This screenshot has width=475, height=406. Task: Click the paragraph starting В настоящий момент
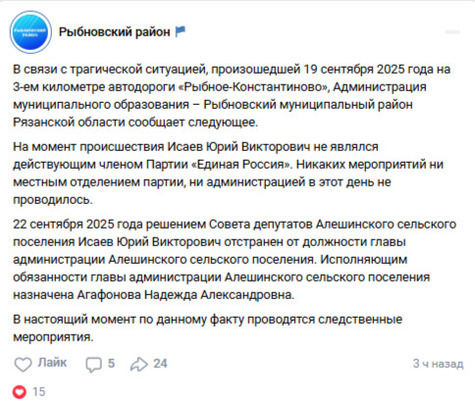[207, 328]
